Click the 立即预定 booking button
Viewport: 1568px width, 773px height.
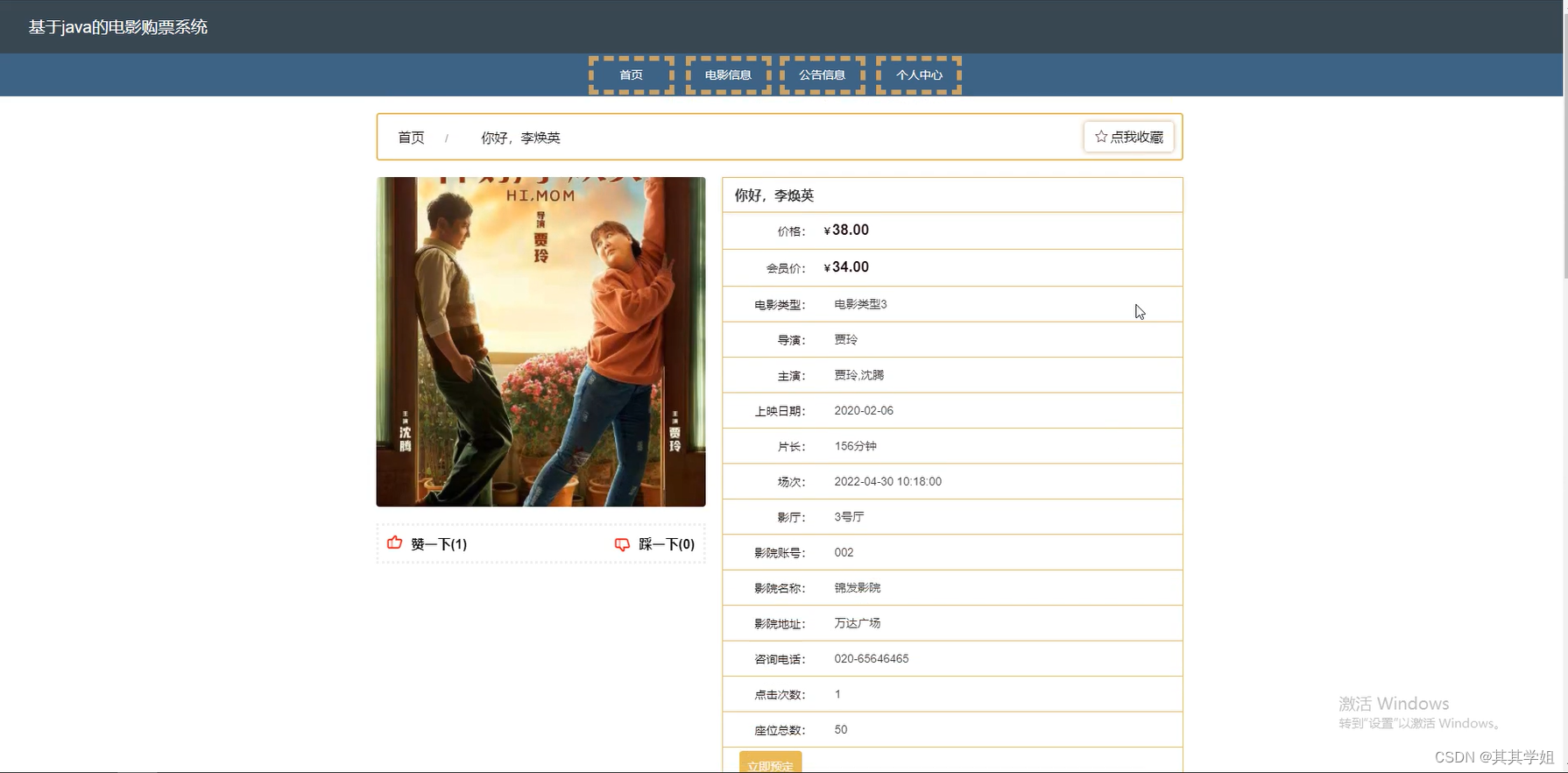click(x=770, y=762)
